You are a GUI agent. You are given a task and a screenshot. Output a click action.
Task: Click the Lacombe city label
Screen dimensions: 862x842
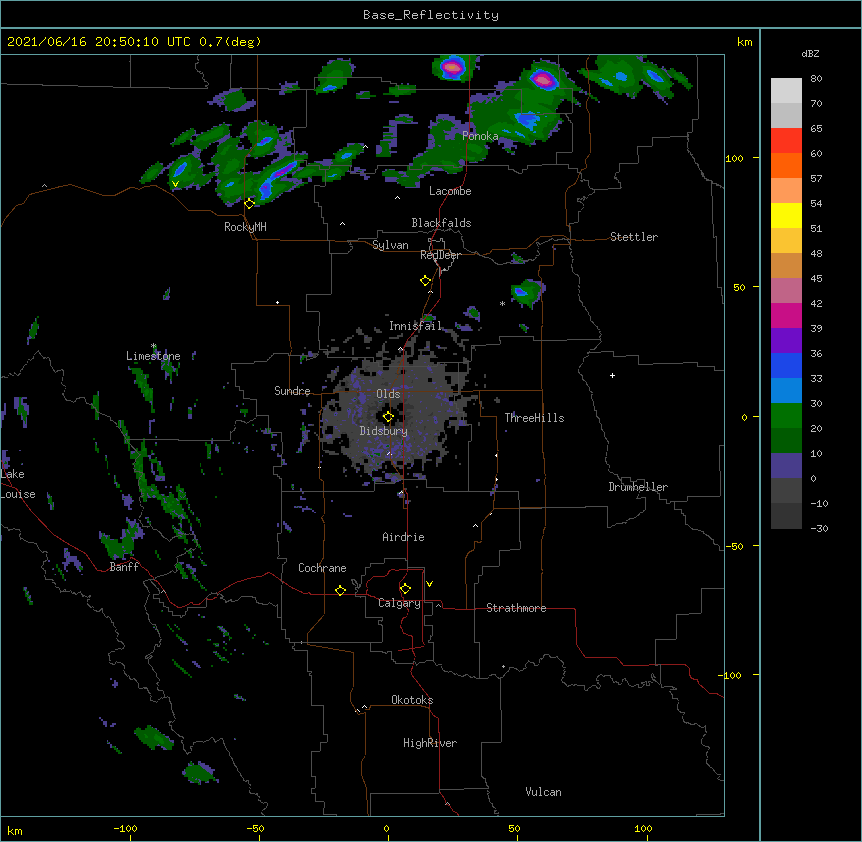click(450, 191)
